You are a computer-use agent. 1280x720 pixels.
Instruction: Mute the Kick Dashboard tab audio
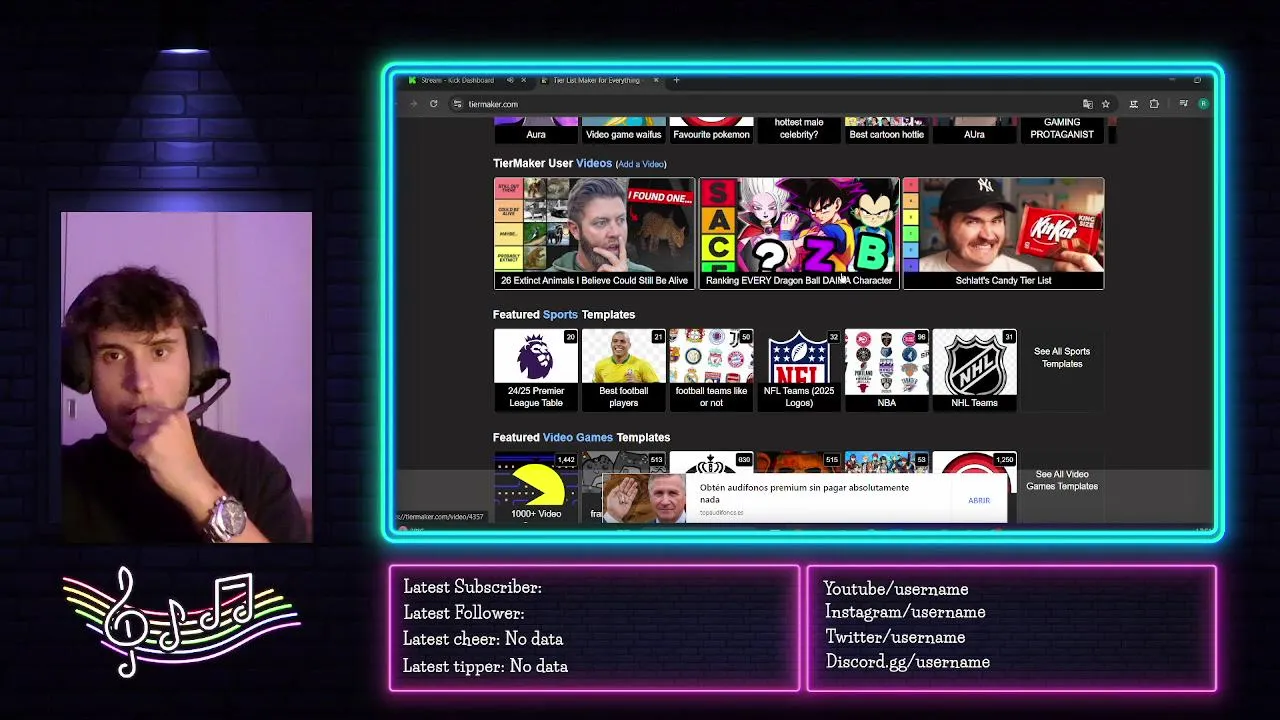(510, 80)
